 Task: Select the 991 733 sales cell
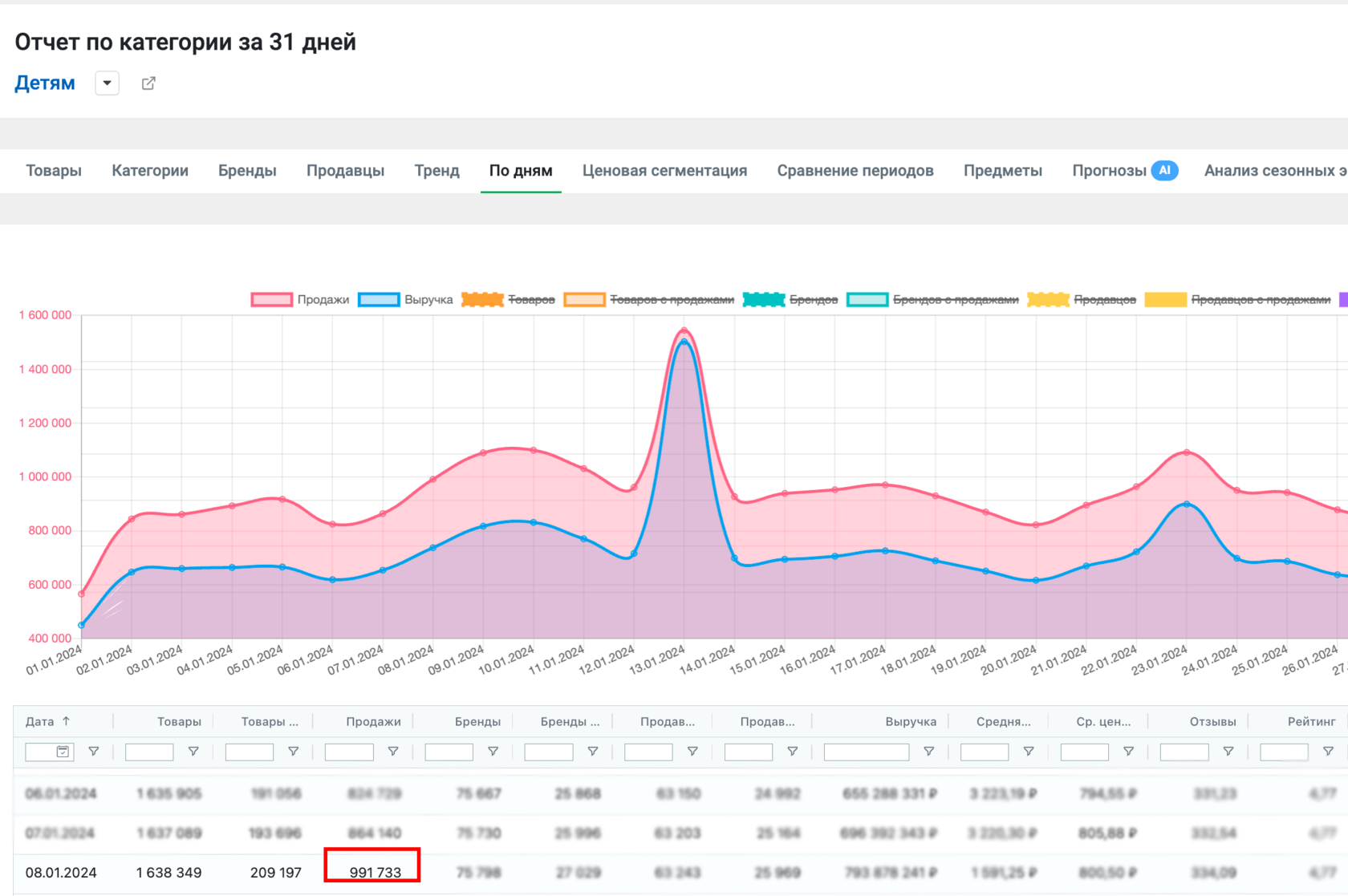pyautogui.click(x=376, y=873)
